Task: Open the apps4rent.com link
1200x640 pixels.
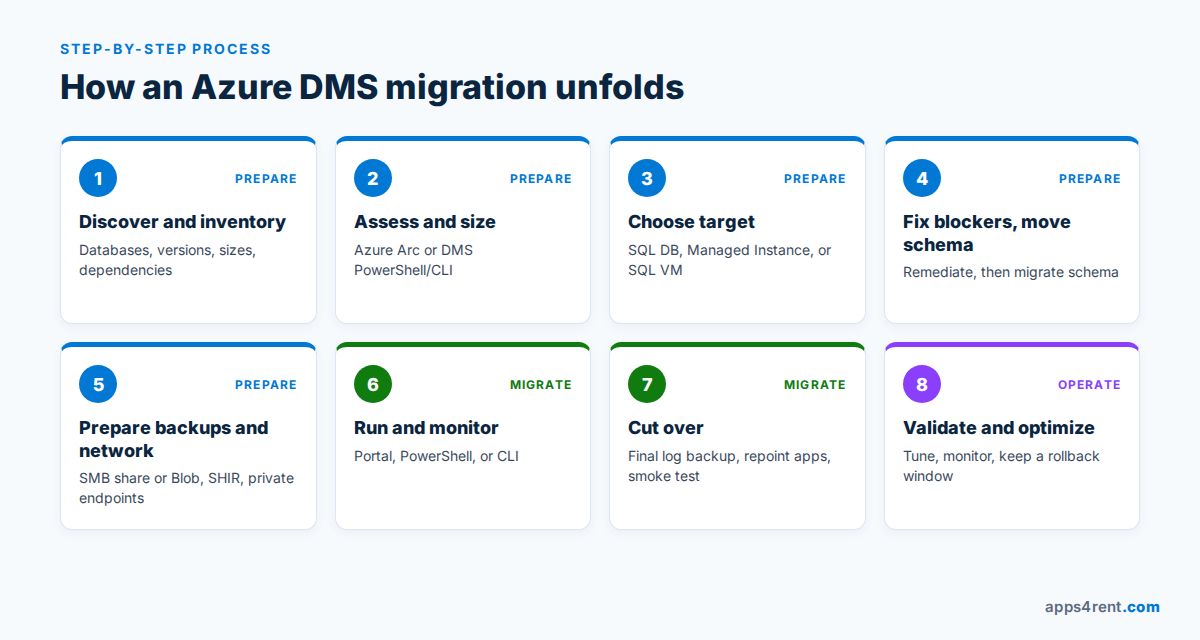Action: click(x=1102, y=606)
